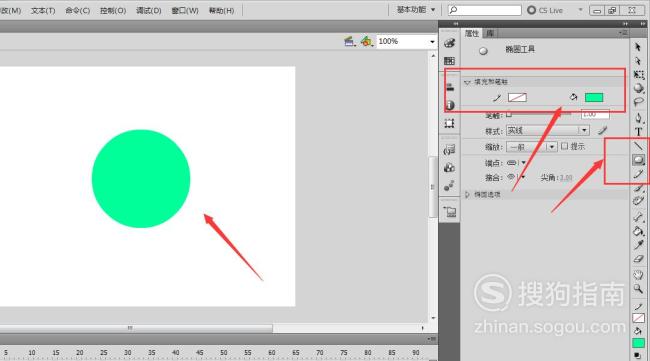Select the Eraser tool
The width and height of the screenshot is (650, 361).
coord(638,259)
